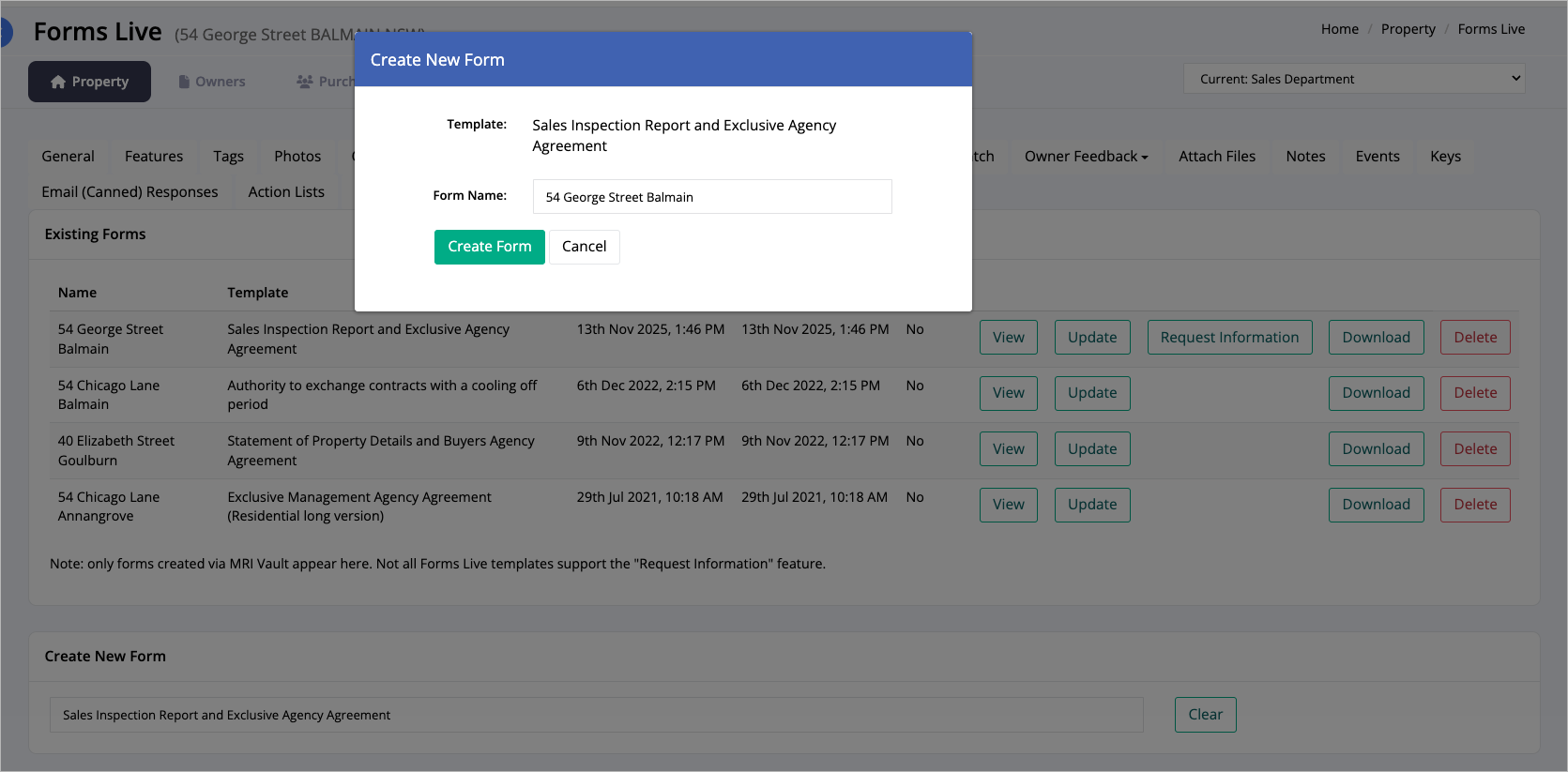Update the 54 Chicago Lane Annangrove form
The image size is (1568, 772).
click(1092, 505)
